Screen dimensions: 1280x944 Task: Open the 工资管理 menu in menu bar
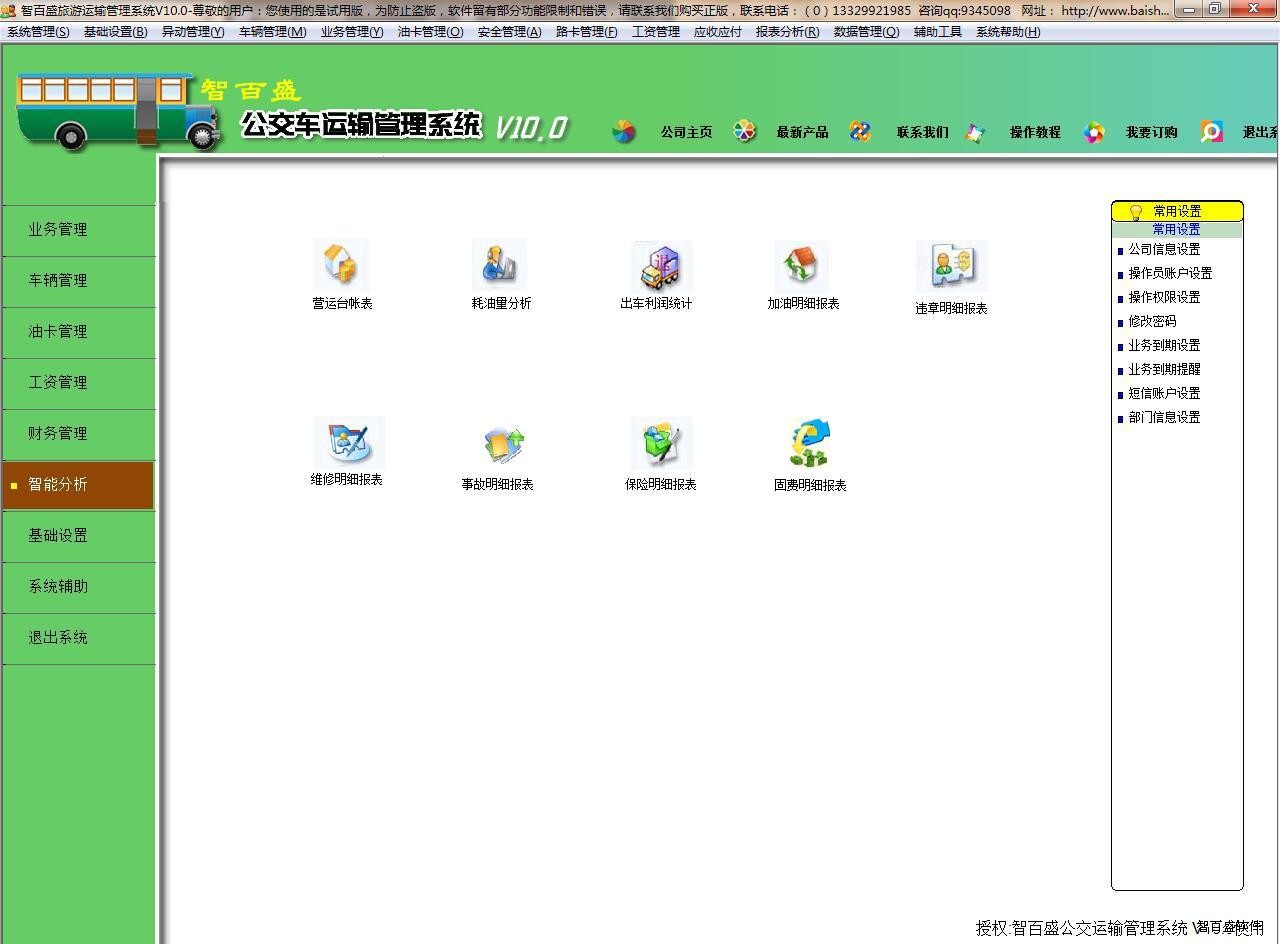click(x=656, y=32)
